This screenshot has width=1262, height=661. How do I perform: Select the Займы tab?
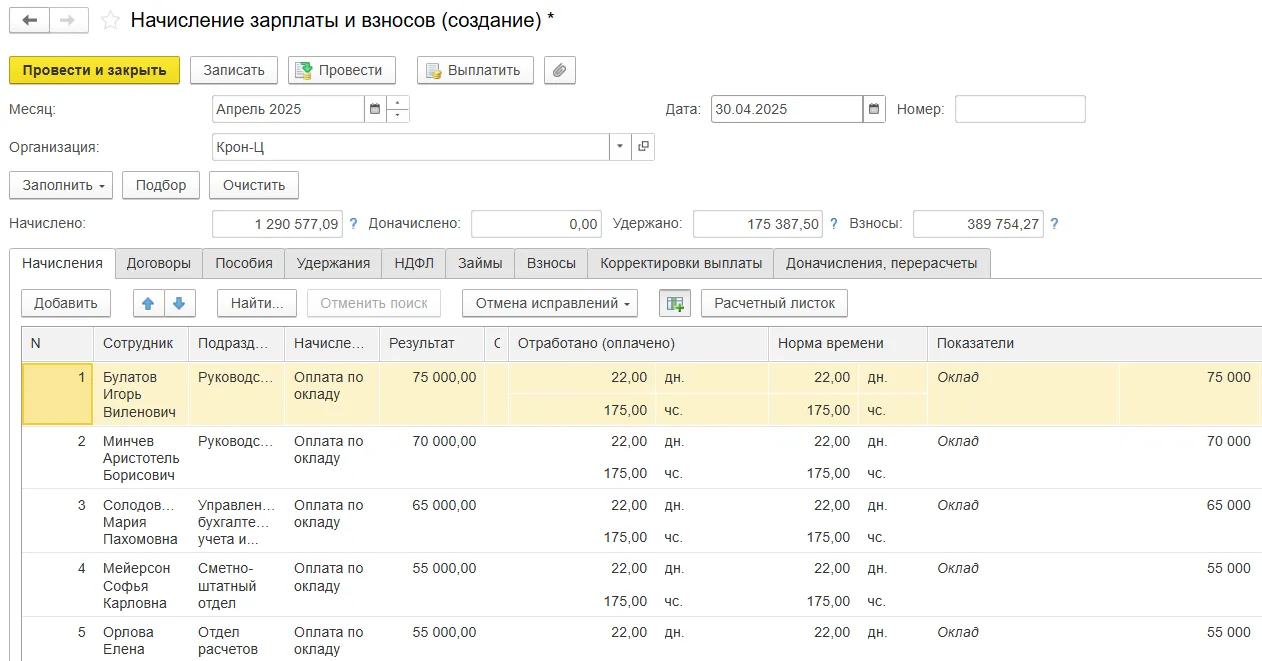(x=480, y=263)
